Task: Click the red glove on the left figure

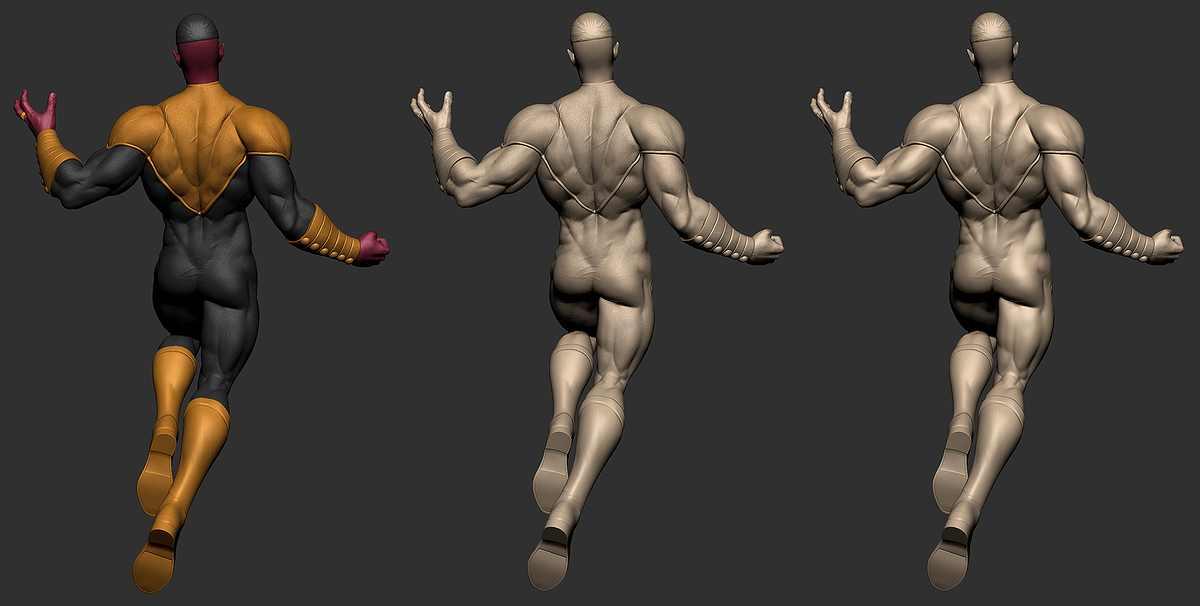Action: (40, 105)
